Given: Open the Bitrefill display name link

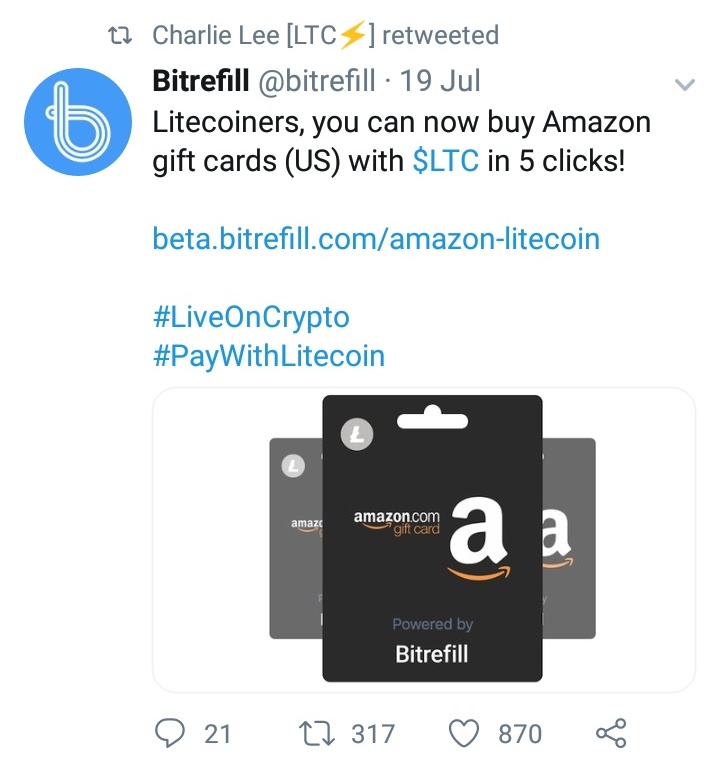Looking at the screenshot, I should (201, 80).
